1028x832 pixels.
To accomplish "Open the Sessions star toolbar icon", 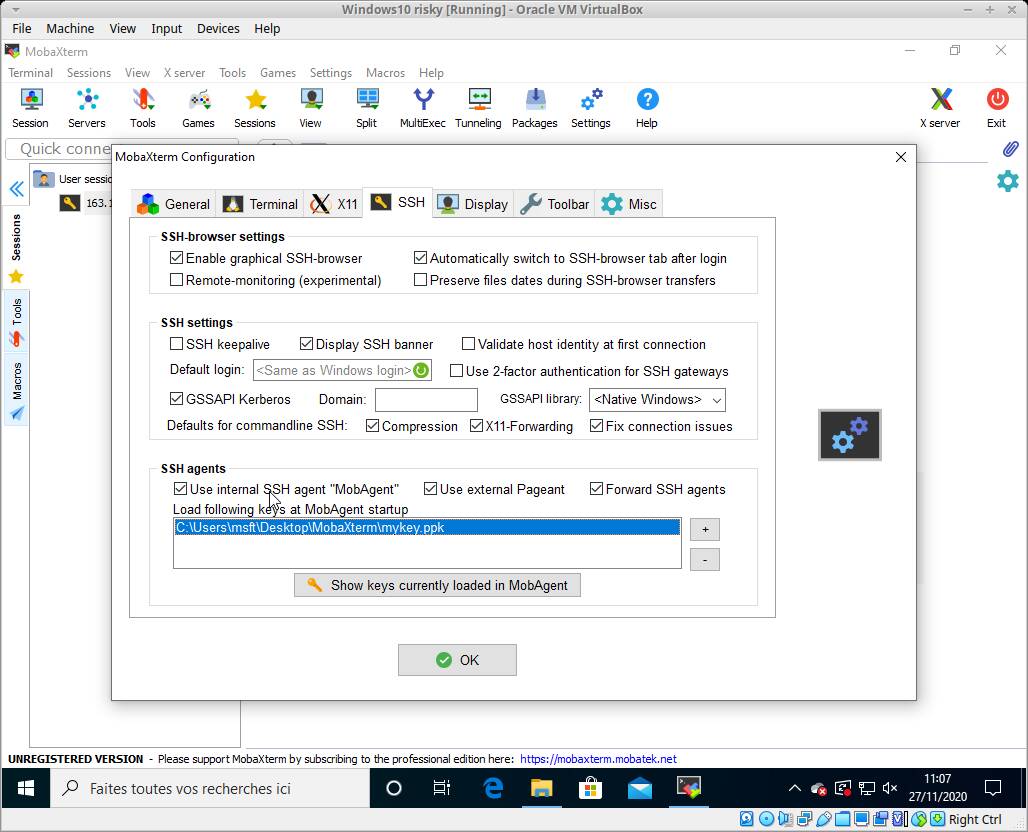I will click(255, 108).
